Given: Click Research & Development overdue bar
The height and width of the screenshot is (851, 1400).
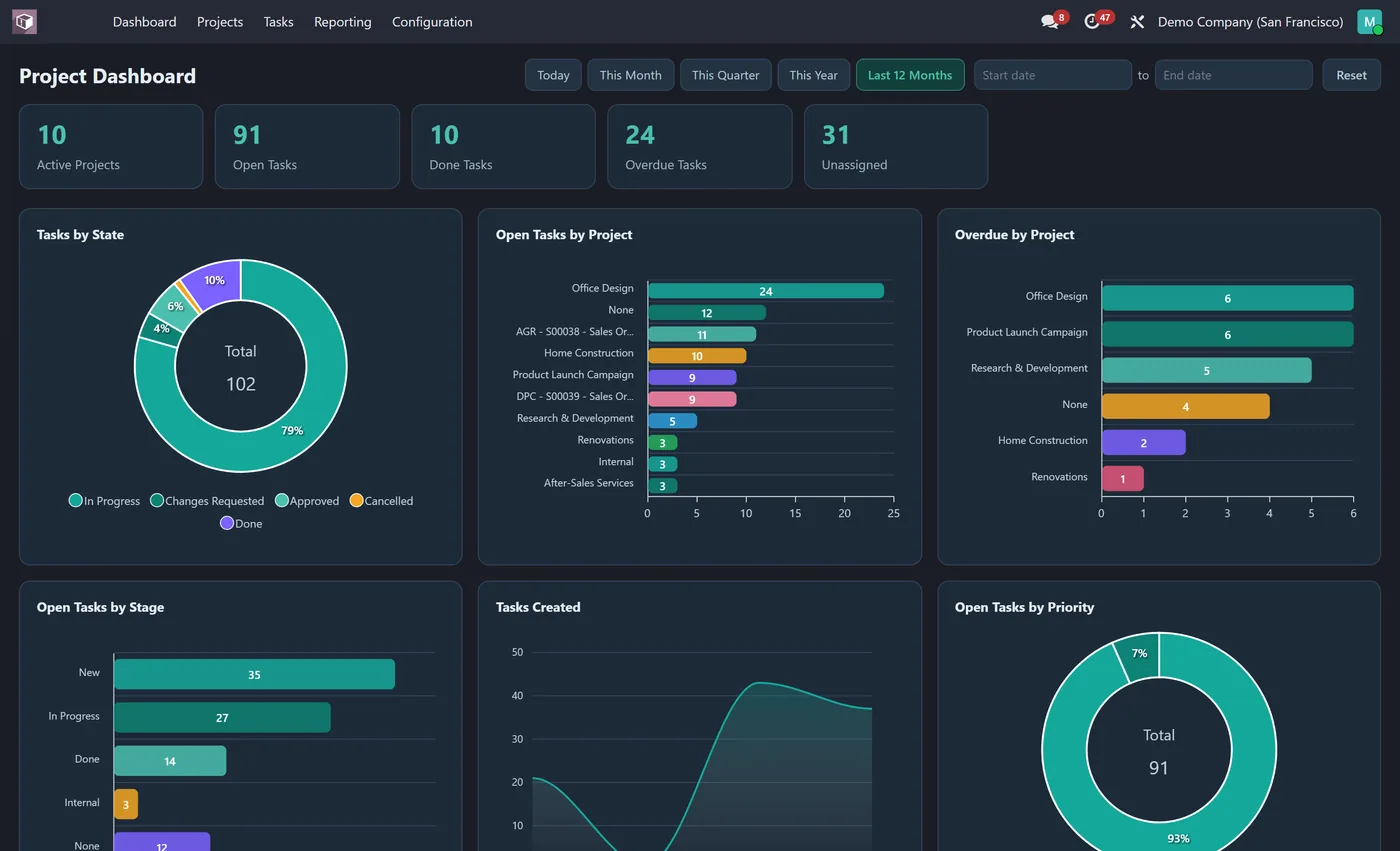Looking at the screenshot, I should tap(1206, 370).
